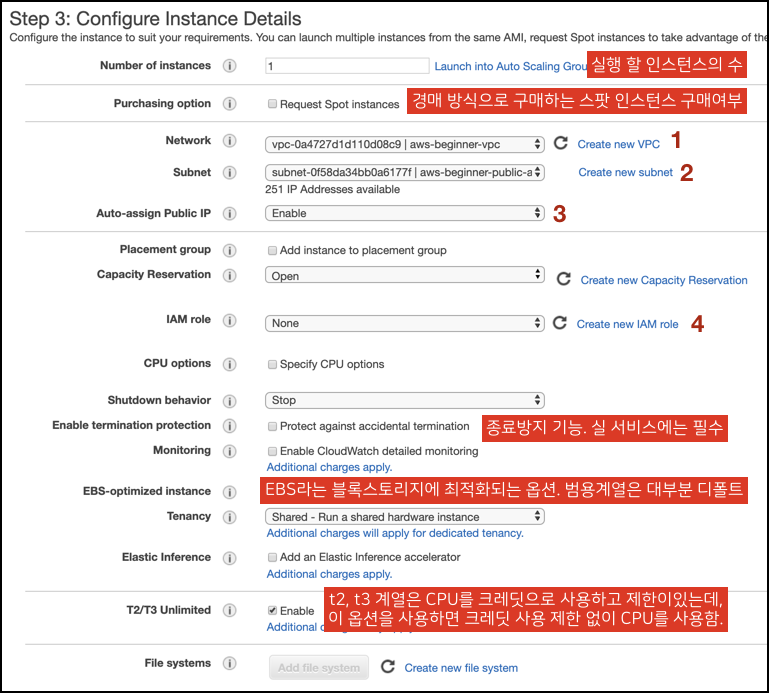This screenshot has height=693, width=769.
Task: Open info icon for File systems
Action: [230, 664]
